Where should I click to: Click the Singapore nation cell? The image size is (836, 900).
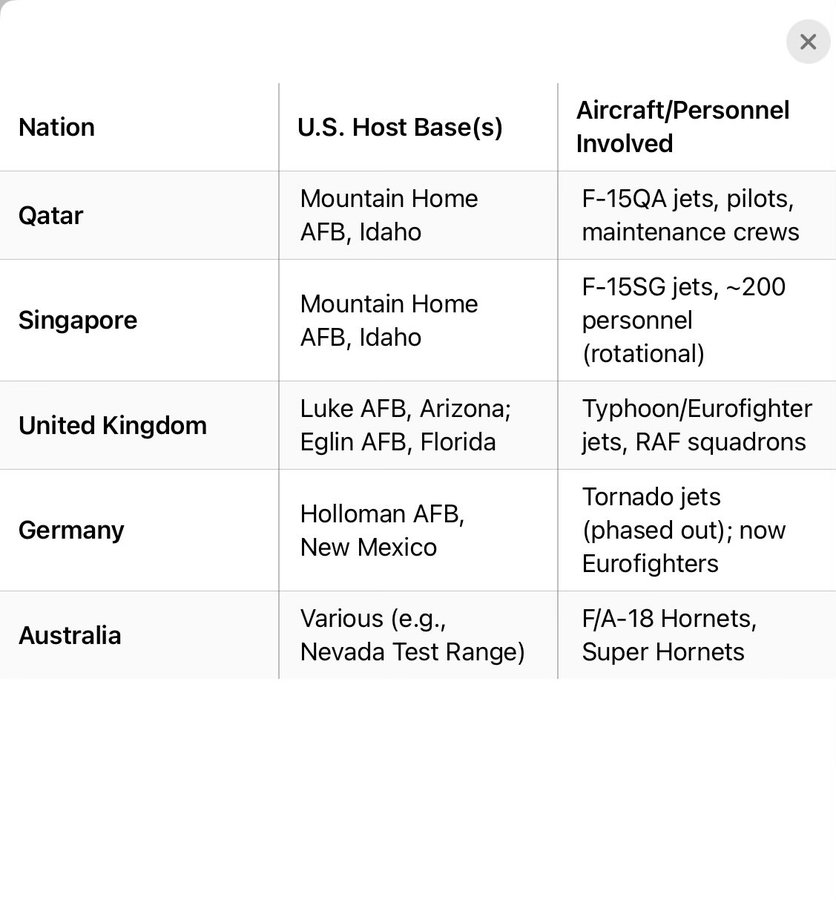[78, 320]
